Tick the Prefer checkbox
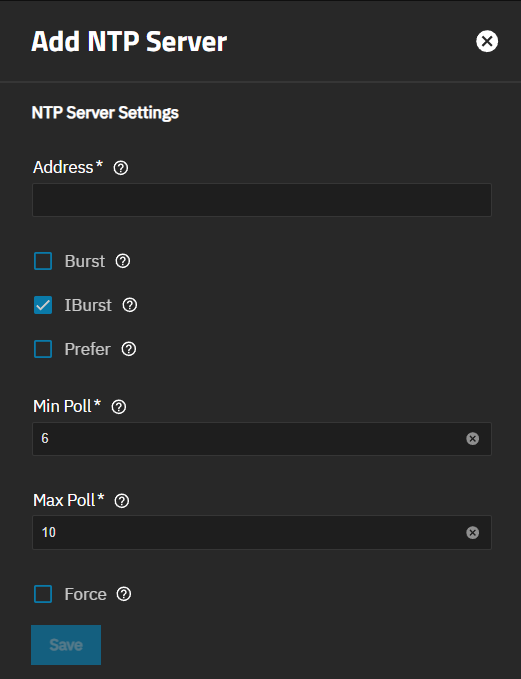This screenshot has width=521, height=679. point(43,349)
